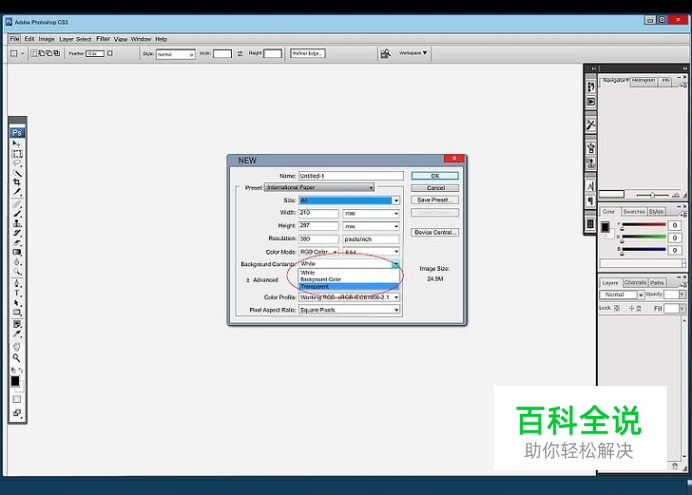Click New selection mode icon in options bar
Screen dimensions: 692x495
pos(34,53)
